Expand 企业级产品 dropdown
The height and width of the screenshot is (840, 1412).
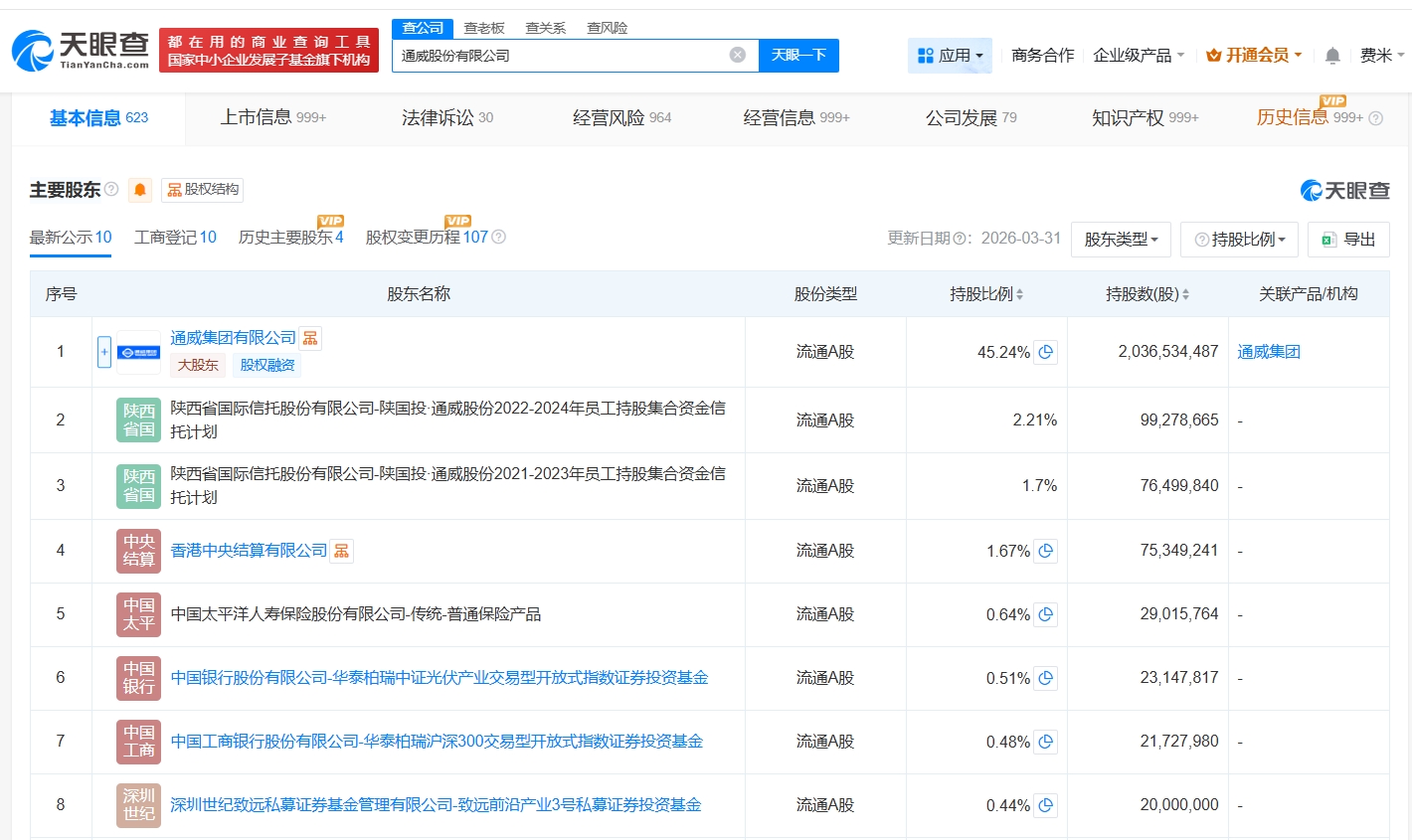[x=1139, y=56]
